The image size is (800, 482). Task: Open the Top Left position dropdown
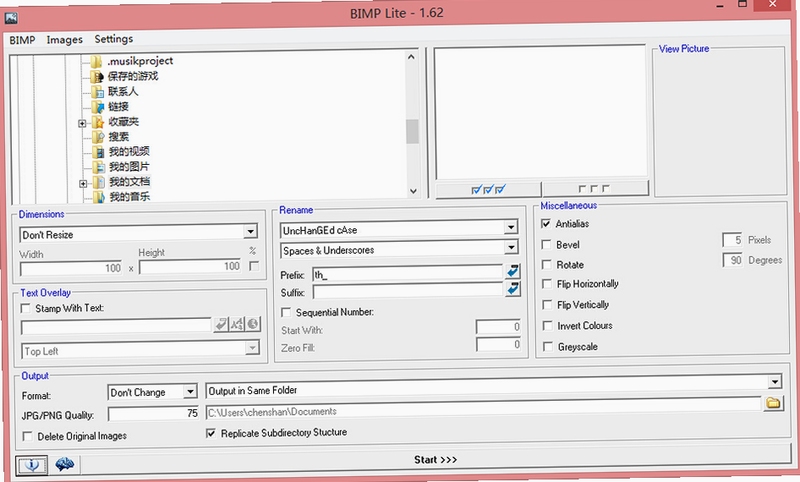coord(252,348)
